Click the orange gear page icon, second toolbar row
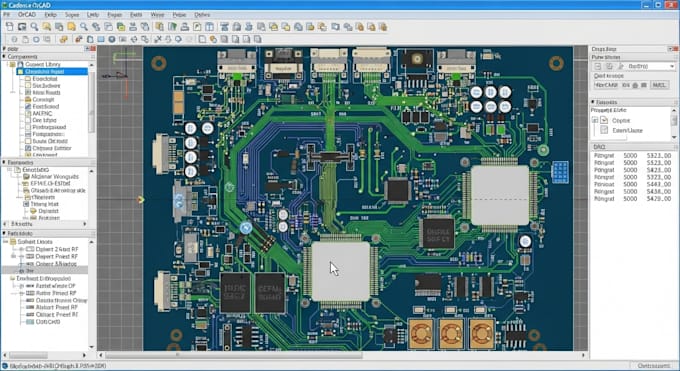The height and width of the screenshot is (371, 680). pyautogui.click(x=213, y=39)
